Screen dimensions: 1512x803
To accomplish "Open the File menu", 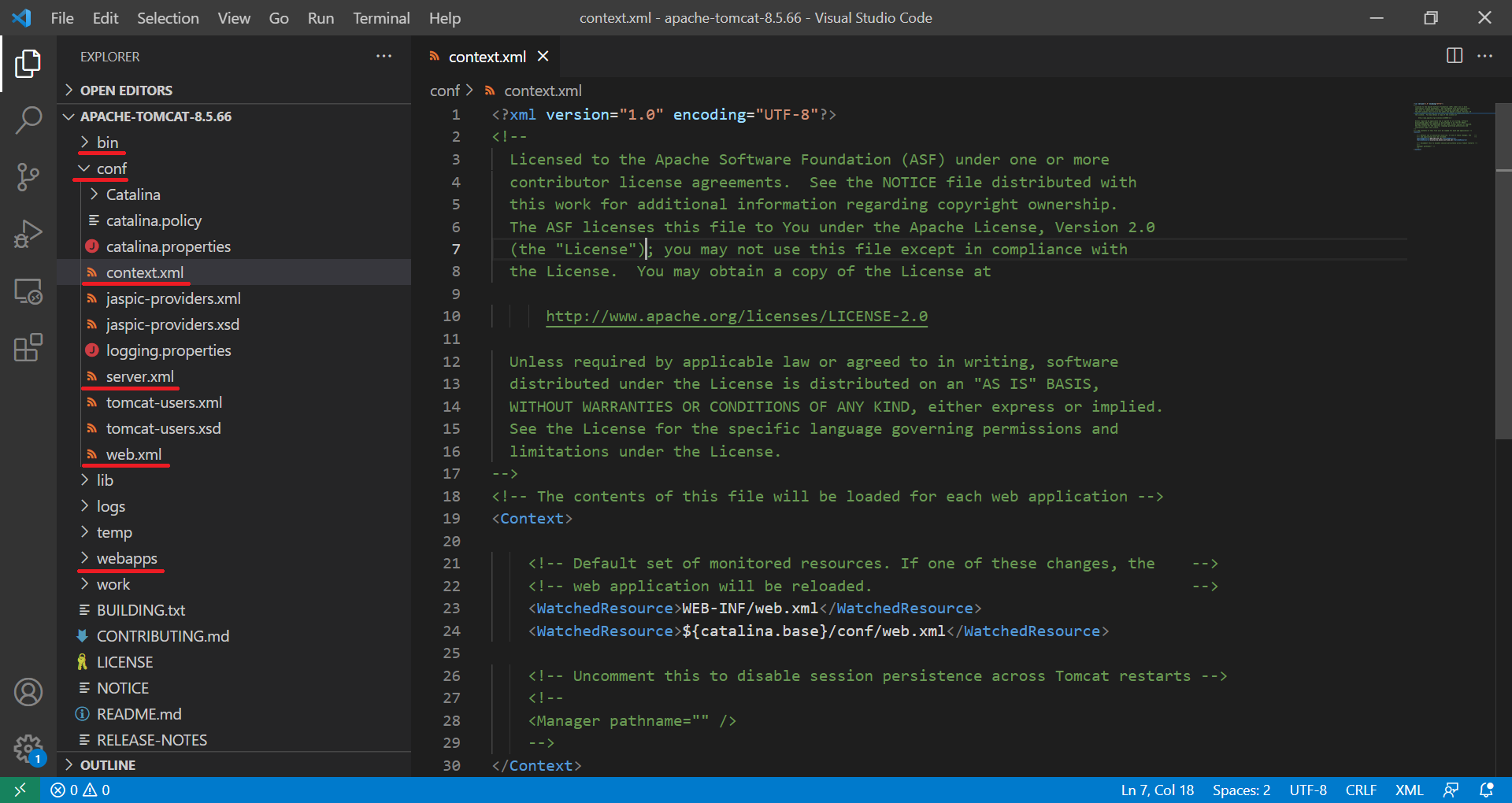I will point(62,18).
